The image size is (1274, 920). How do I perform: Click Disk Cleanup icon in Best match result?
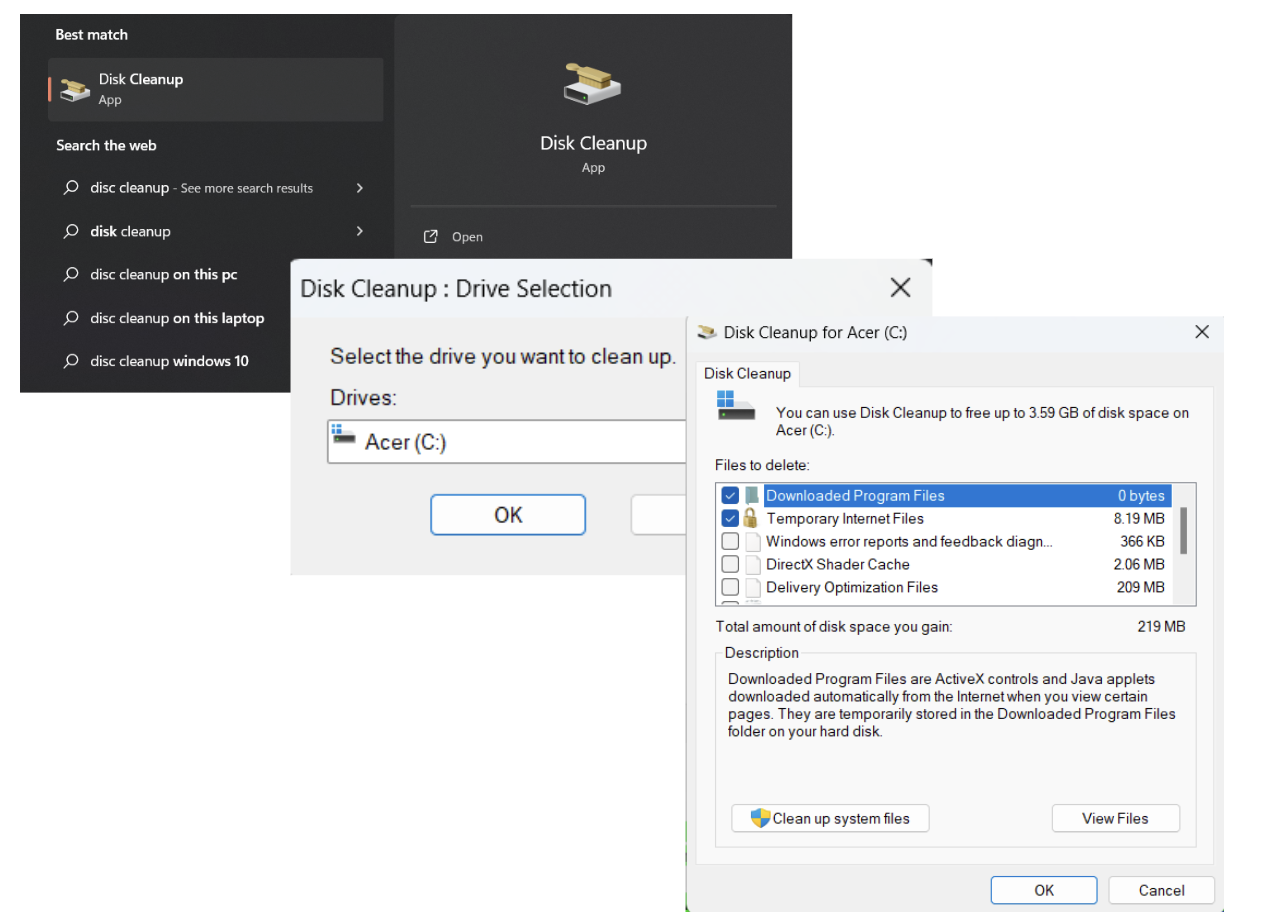74,90
